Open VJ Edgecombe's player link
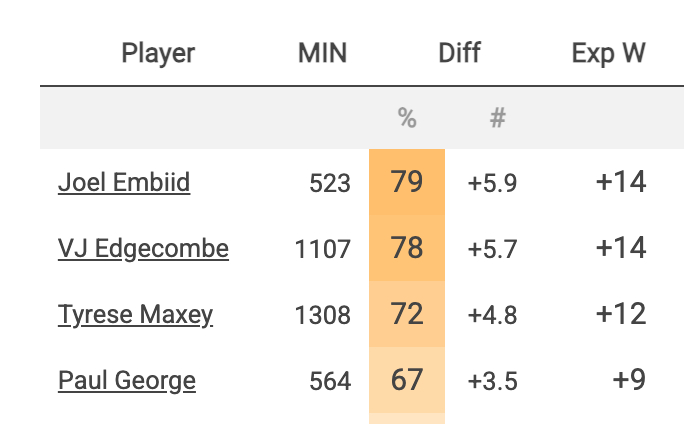The height and width of the screenshot is (424, 684). coord(143,249)
